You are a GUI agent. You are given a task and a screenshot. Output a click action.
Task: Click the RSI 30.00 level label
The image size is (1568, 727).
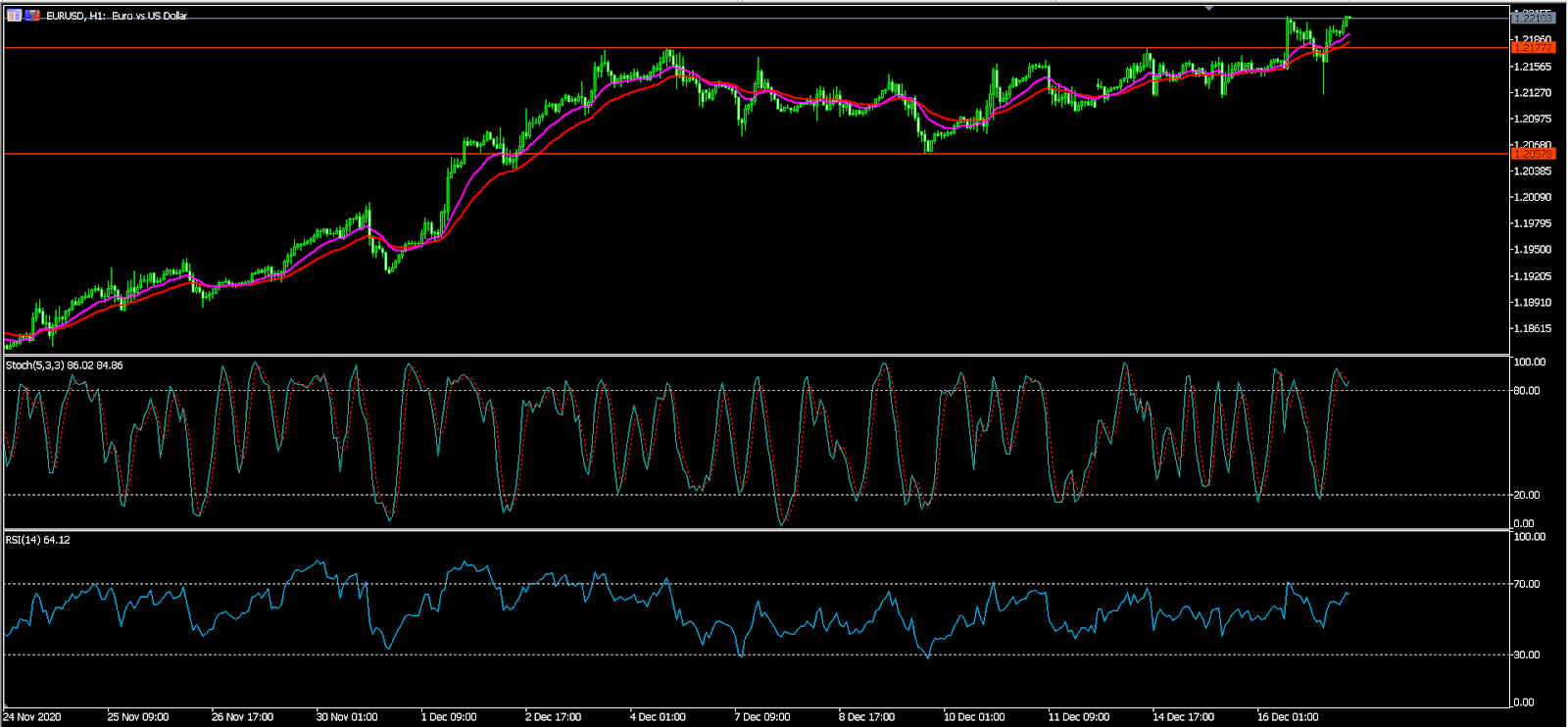pos(1527,654)
